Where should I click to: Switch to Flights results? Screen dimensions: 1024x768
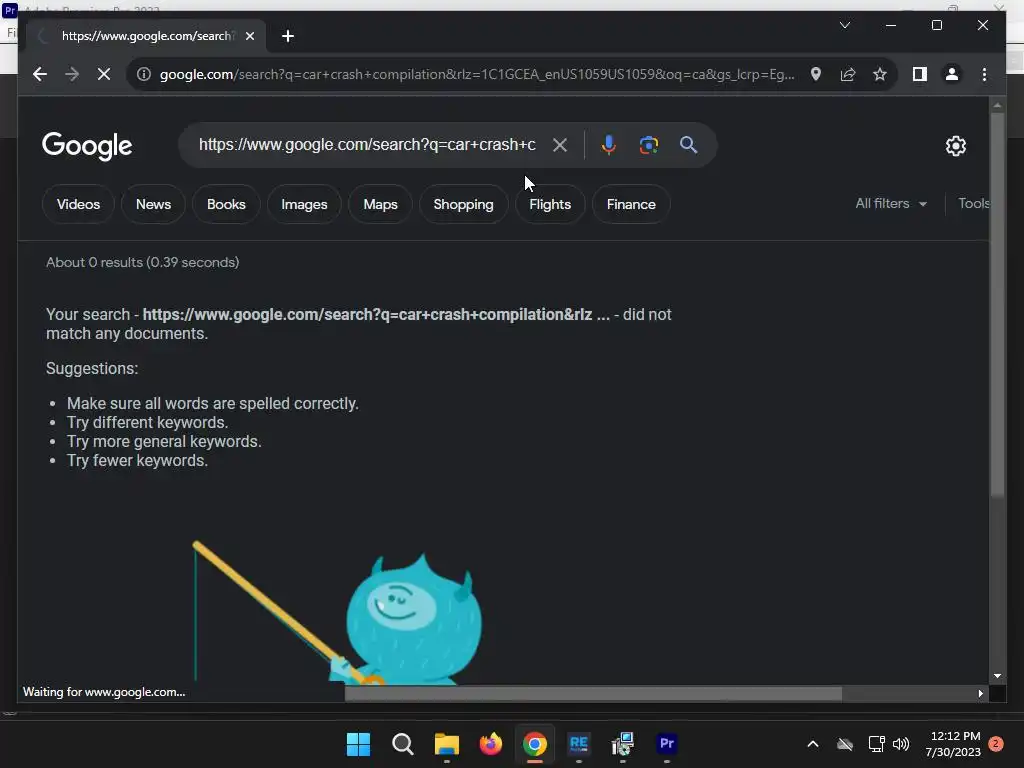pos(550,204)
